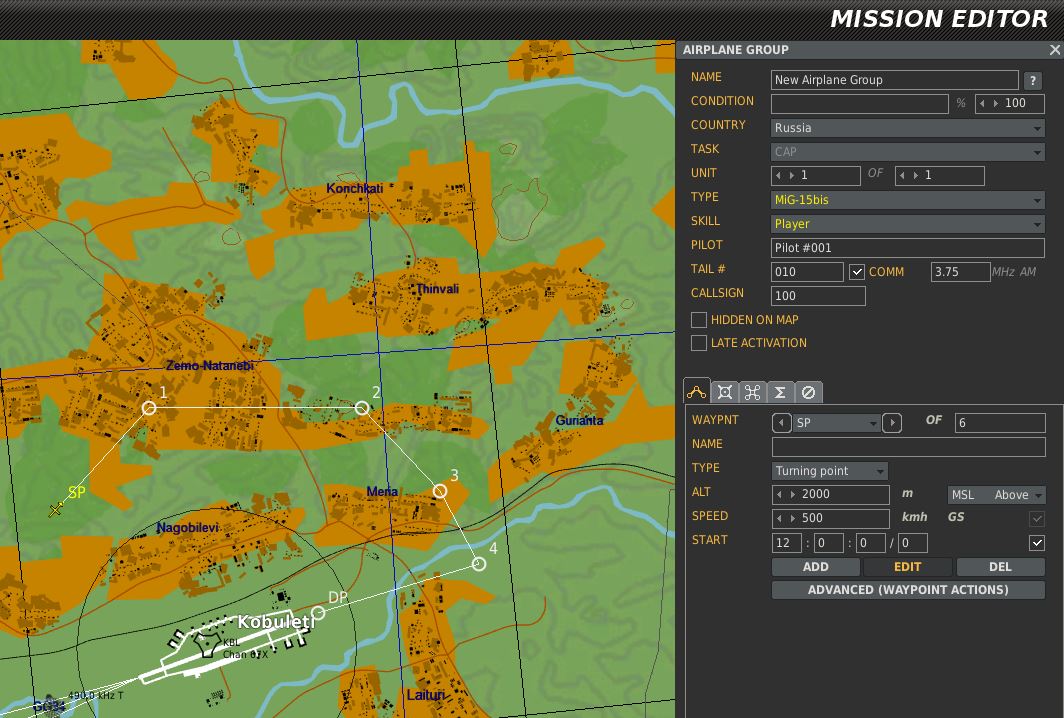Enable Hidden on Map checkbox
The height and width of the screenshot is (718, 1064).
(x=699, y=320)
